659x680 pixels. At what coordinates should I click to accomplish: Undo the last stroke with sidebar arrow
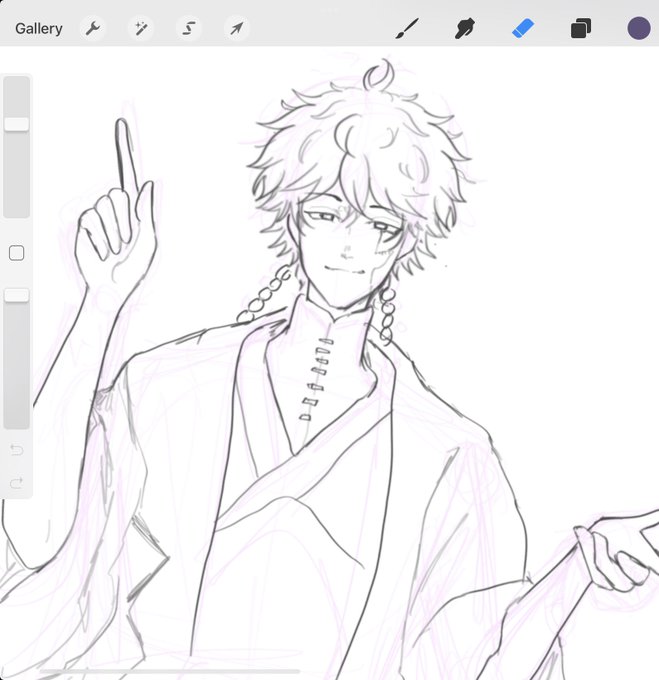click(16, 450)
